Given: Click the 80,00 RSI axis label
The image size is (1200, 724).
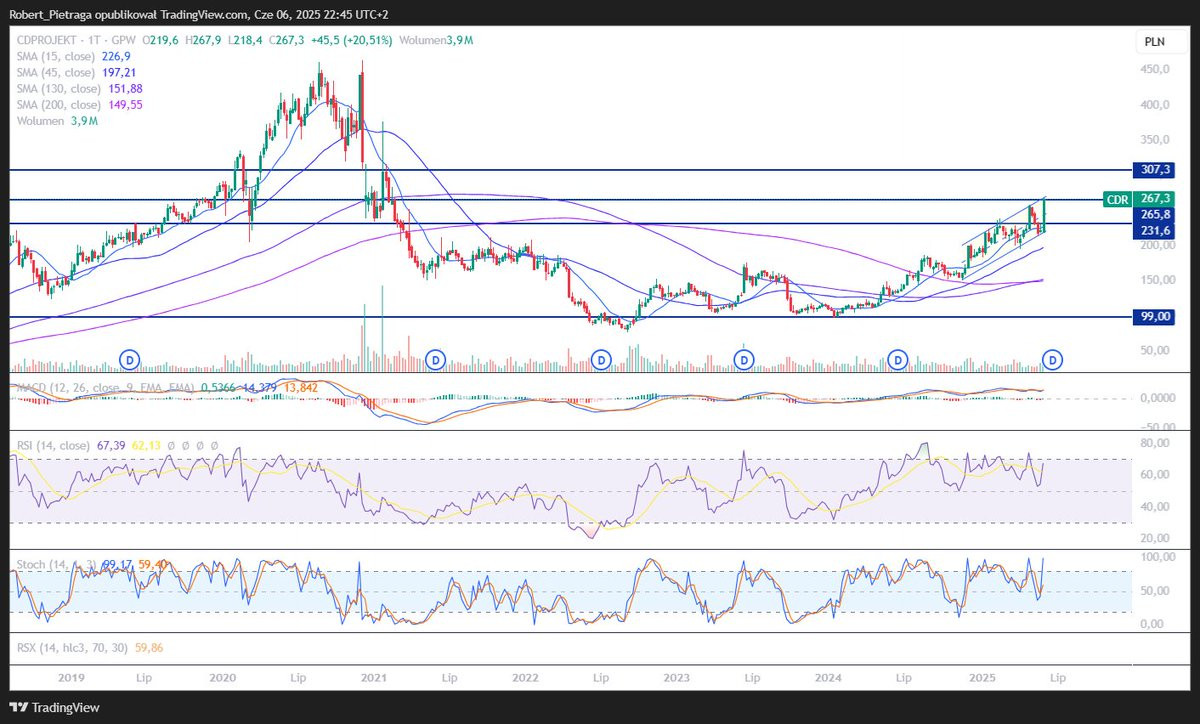Looking at the screenshot, I should [1157, 442].
